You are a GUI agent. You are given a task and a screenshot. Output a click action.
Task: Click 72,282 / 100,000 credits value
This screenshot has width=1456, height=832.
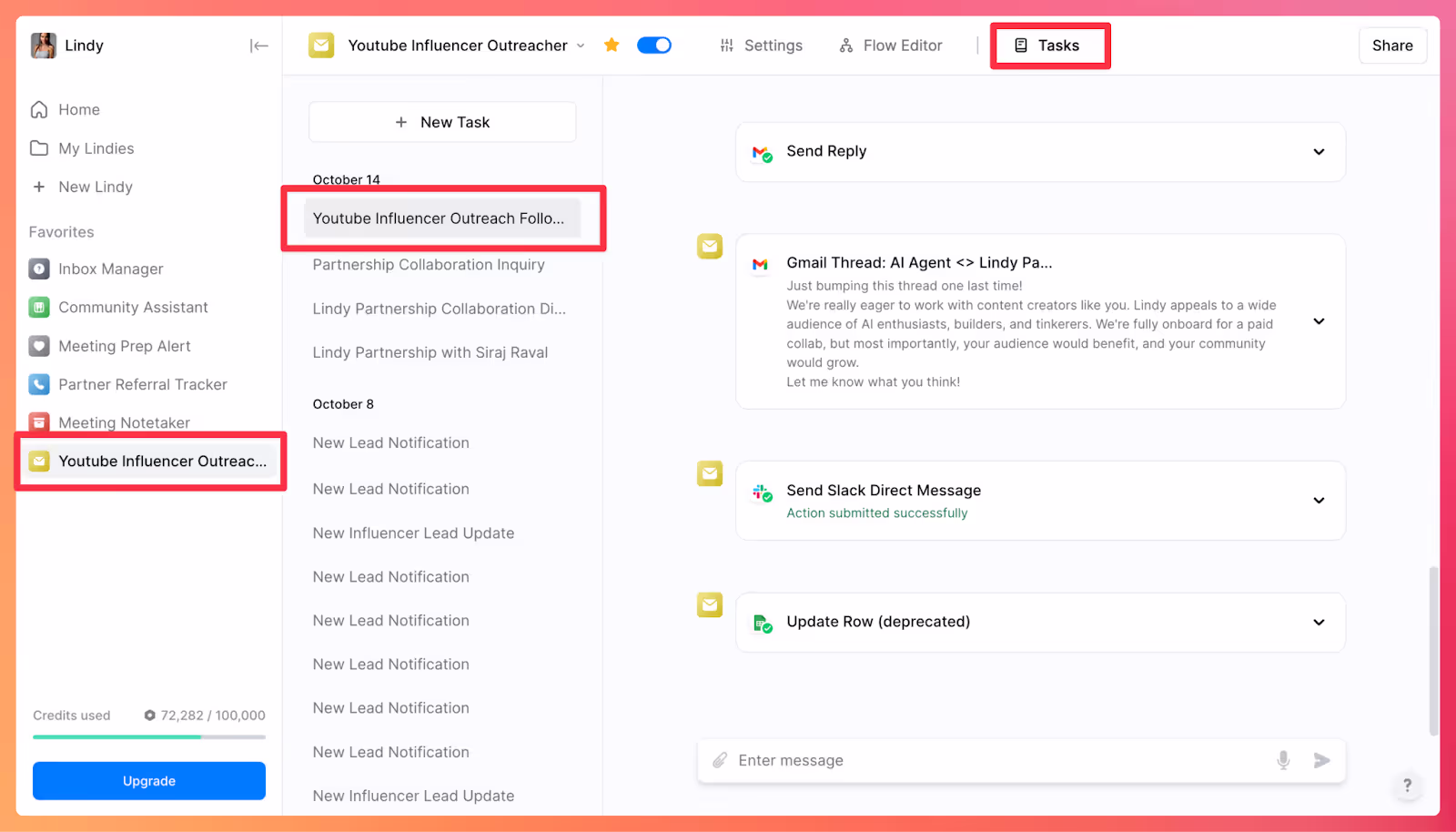(x=213, y=715)
